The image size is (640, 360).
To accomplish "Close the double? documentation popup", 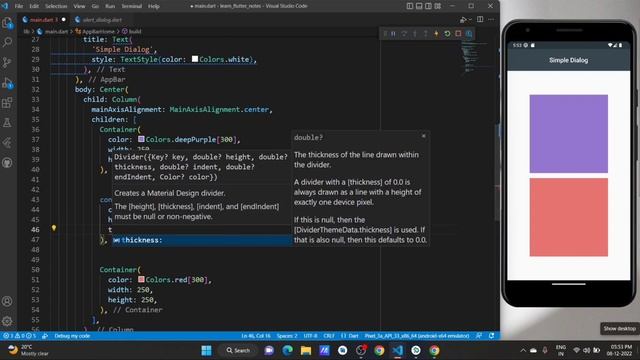I will pos(424,136).
